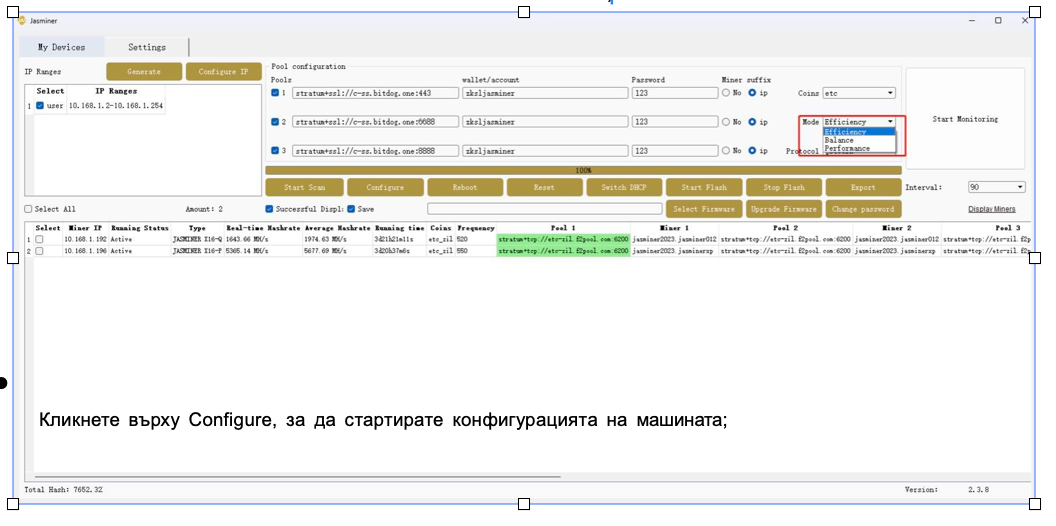Click the Switch DHCP button
Image resolution: width=1056 pixels, height=526 pixels.
coord(624,187)
